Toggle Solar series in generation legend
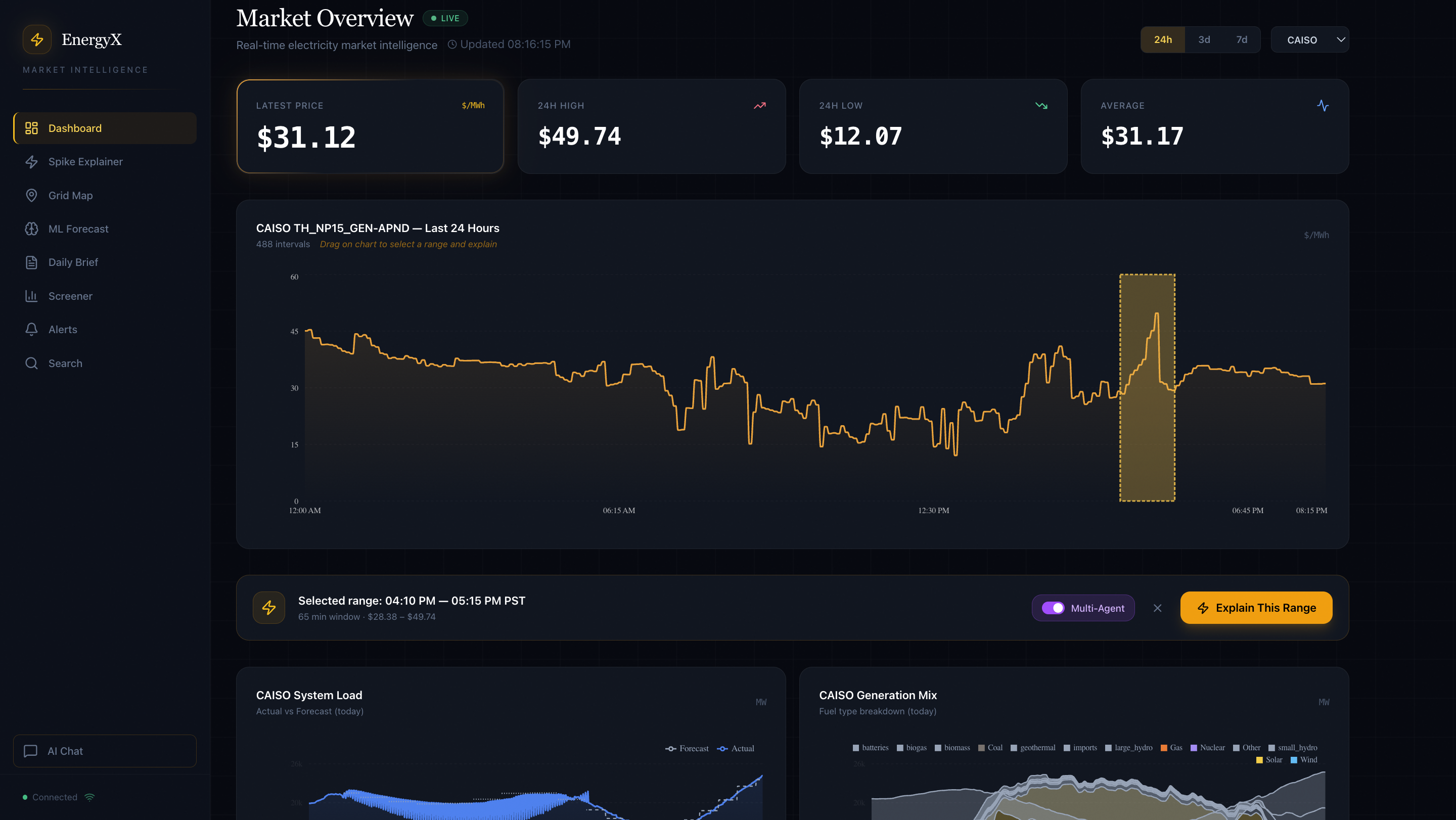Image resolution: width=1456 pixels, height=820 pixels. pos(1269,760)
